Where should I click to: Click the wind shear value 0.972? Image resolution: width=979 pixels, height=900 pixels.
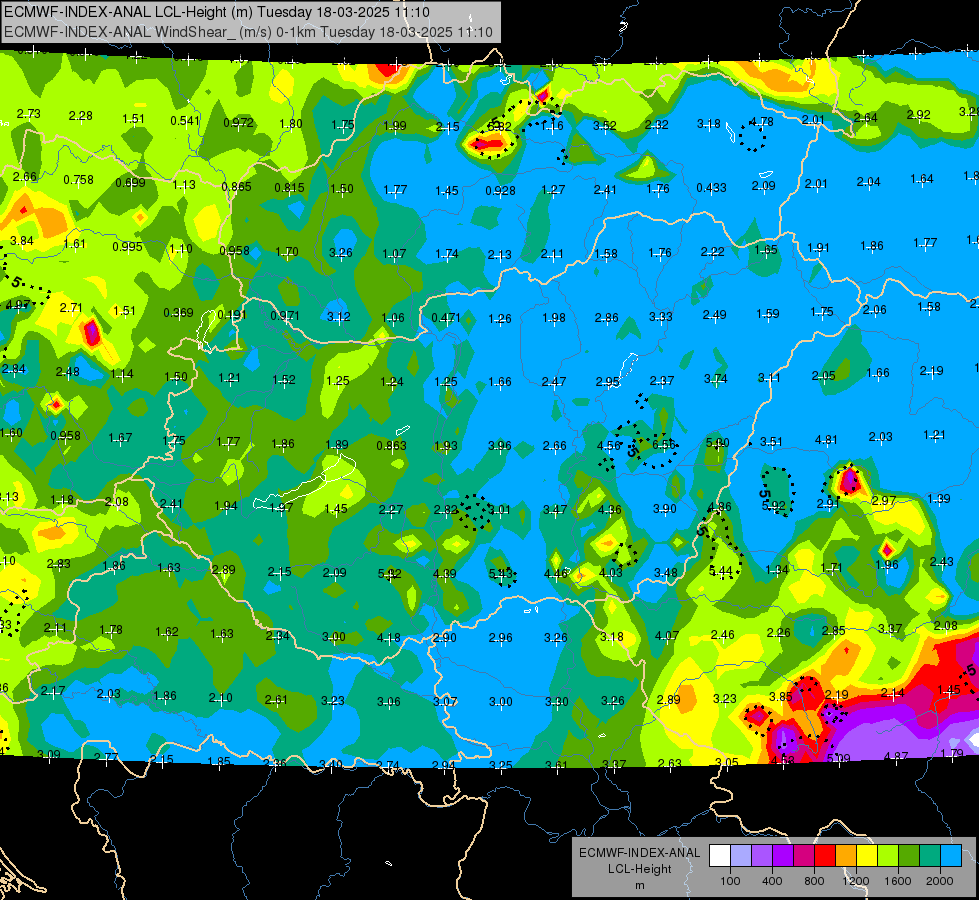(x=239, y=123)
